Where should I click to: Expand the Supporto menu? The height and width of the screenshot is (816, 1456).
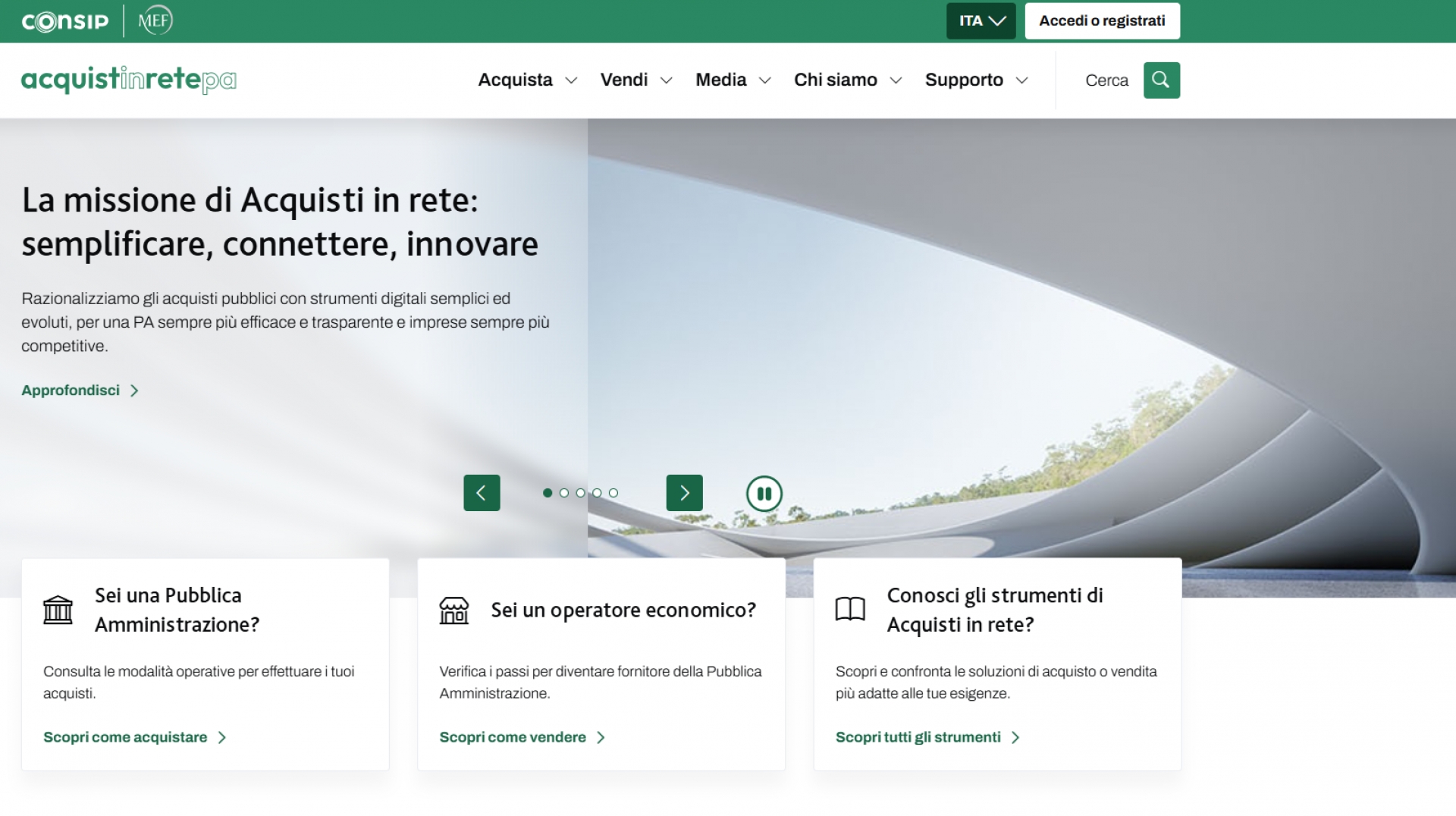point(976,80)
